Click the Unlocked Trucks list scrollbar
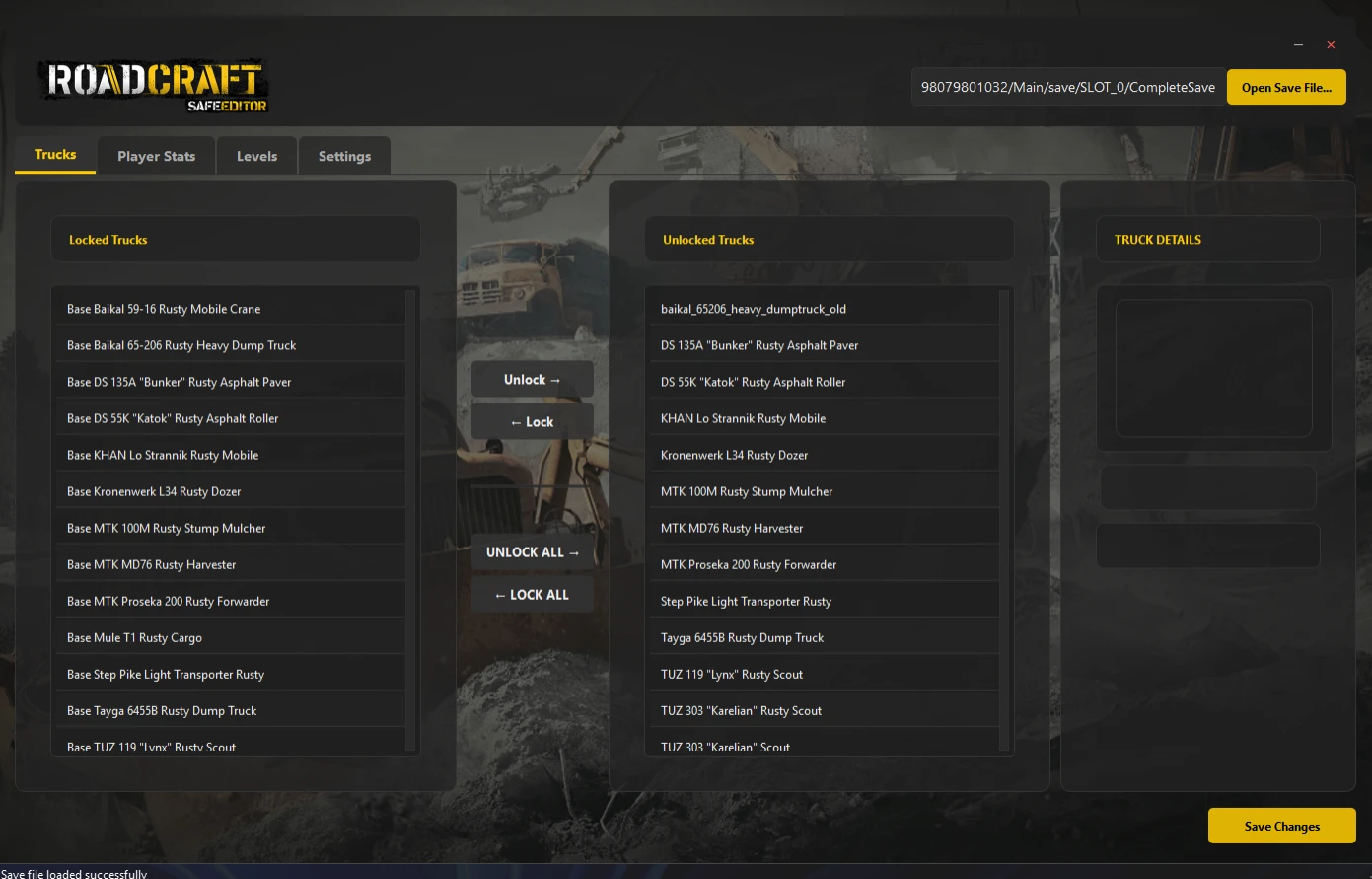 (x=1005, y=521)
